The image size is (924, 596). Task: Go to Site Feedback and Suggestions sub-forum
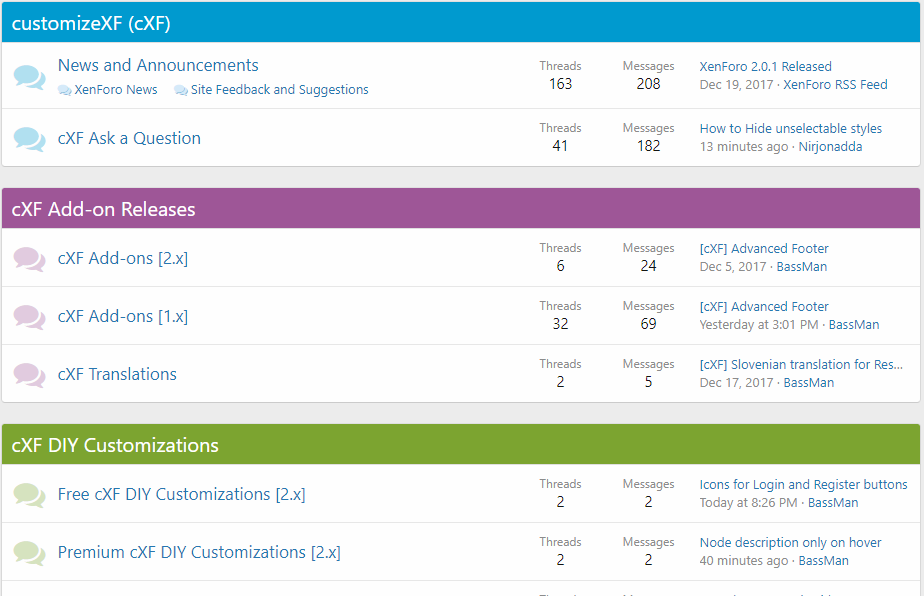pos(279,90)
